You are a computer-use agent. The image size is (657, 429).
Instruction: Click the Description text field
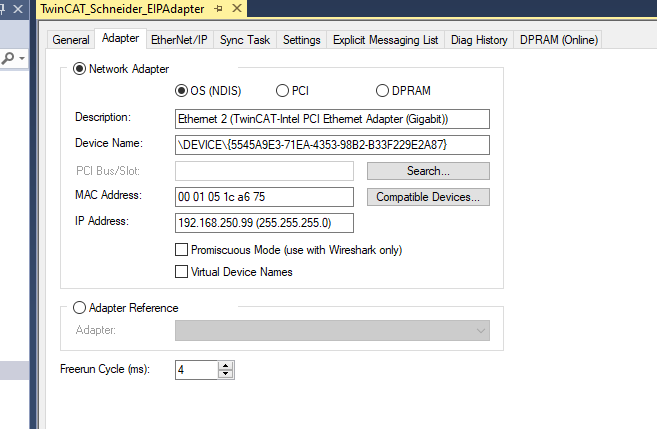pos(332,119)
